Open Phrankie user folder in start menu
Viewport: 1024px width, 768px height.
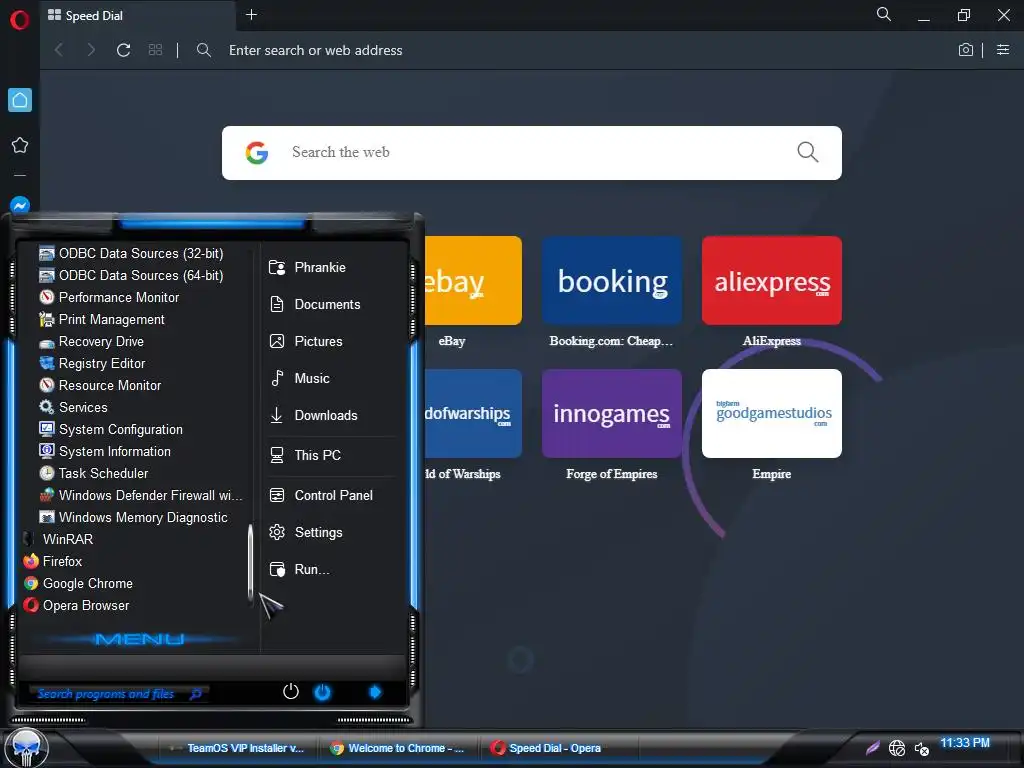click(333, 268)
